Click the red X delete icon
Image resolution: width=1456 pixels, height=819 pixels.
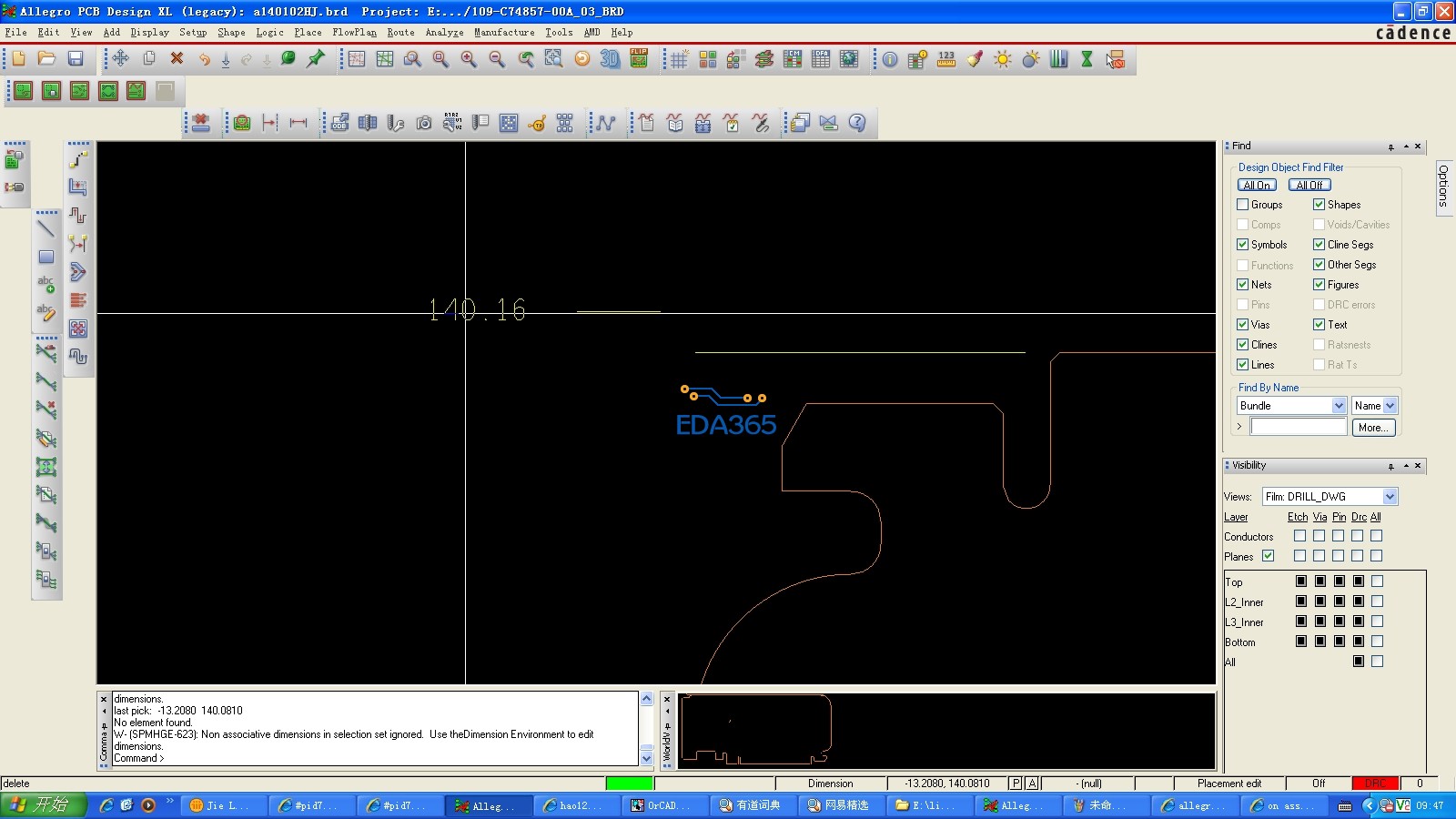(x=177, y=59)
